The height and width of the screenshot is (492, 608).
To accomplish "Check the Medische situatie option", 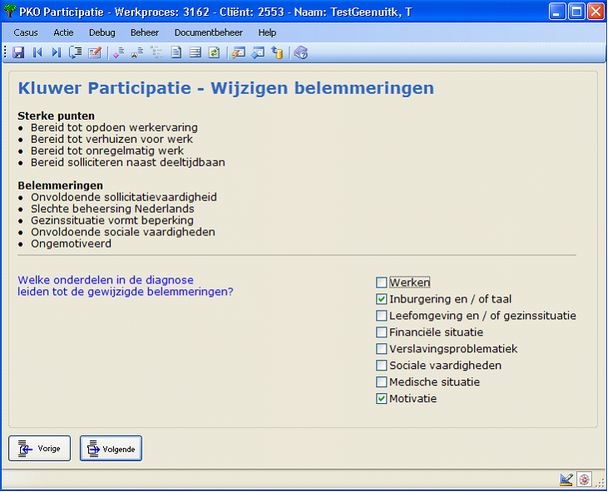I will (x=381, y=382).
